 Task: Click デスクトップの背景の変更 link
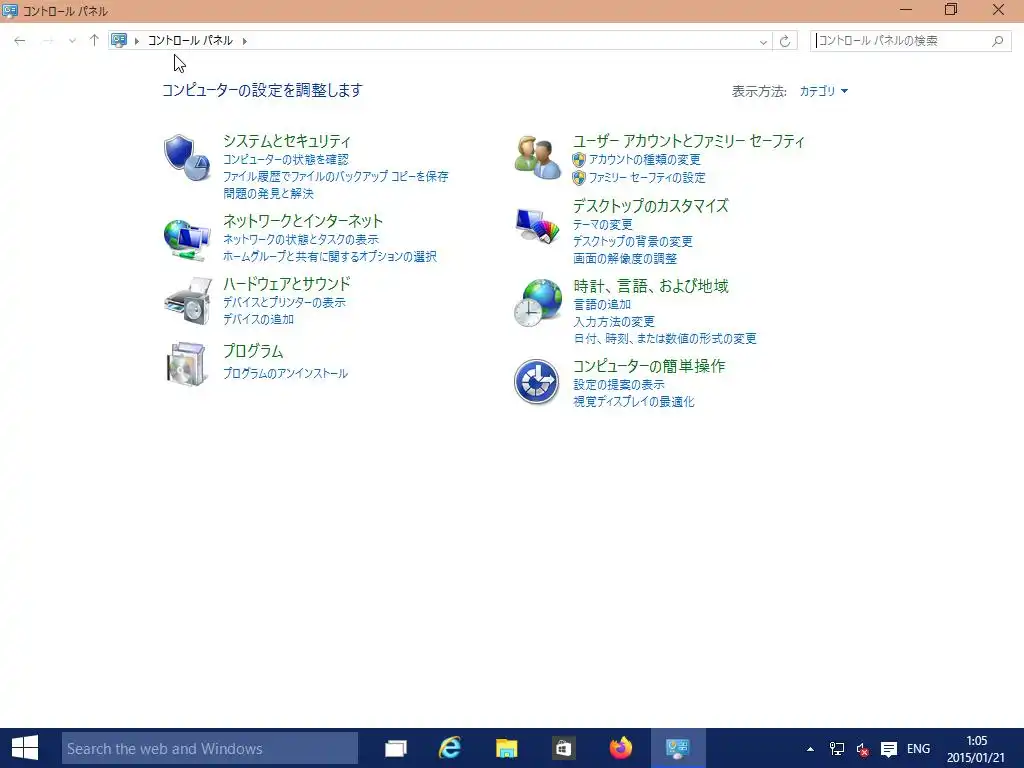coord(633,242)
